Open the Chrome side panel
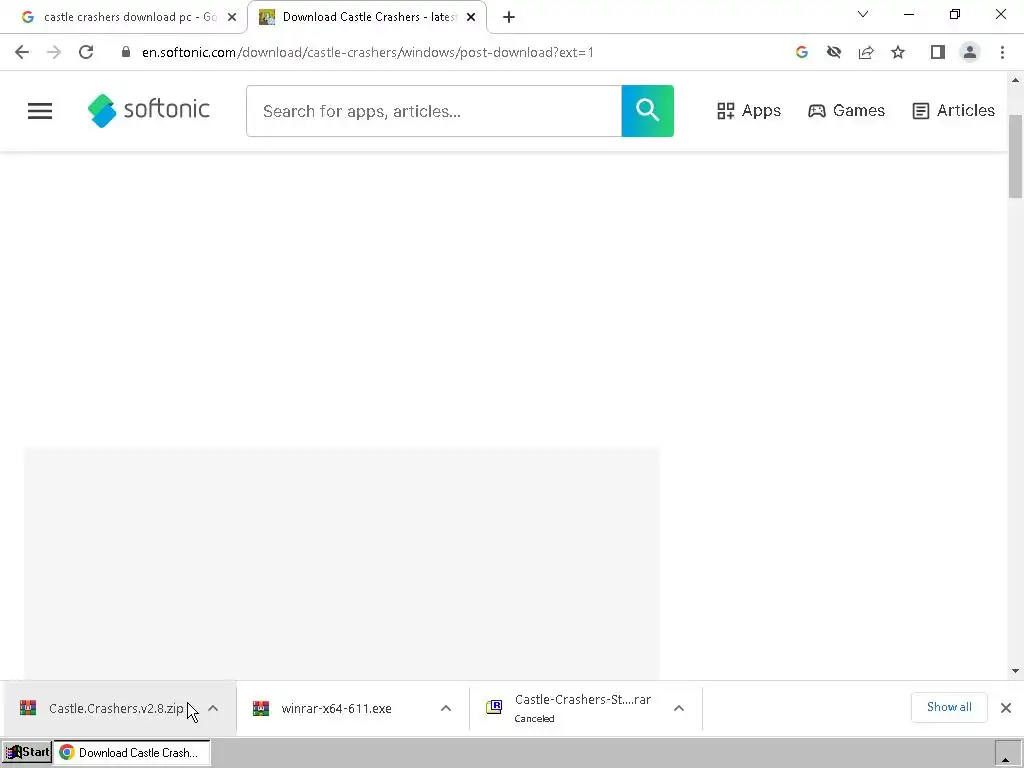 tap(938, 52)
